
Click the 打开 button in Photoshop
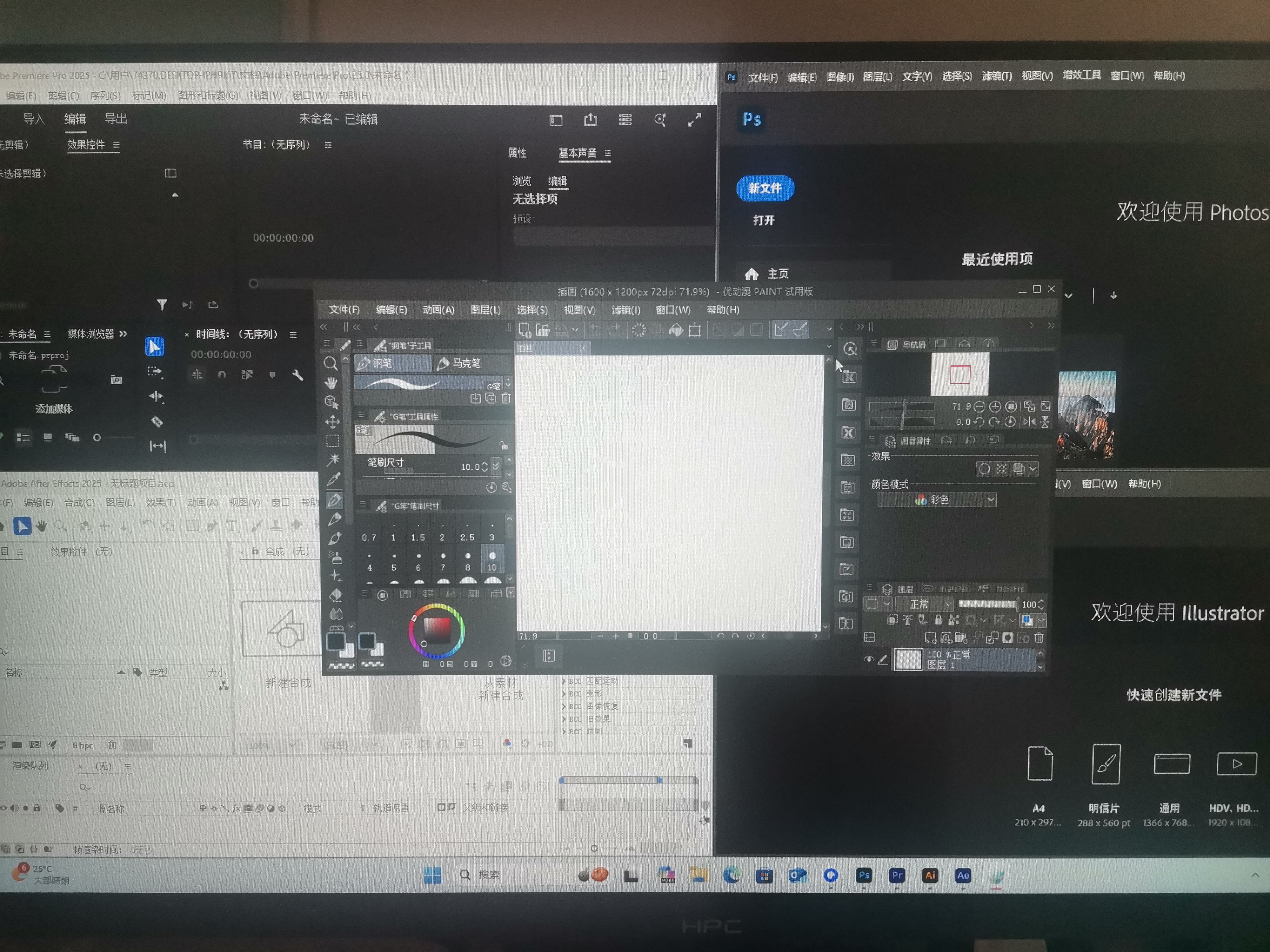tap(764, 220)
